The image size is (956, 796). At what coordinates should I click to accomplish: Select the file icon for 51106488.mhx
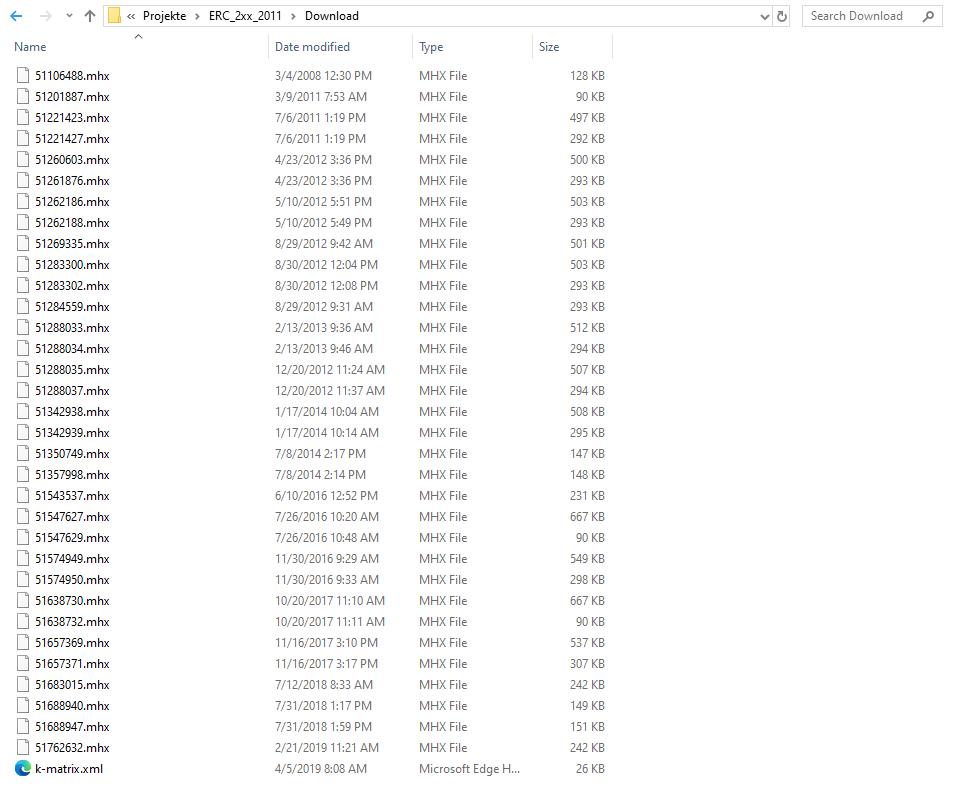(x=23, y=76)
